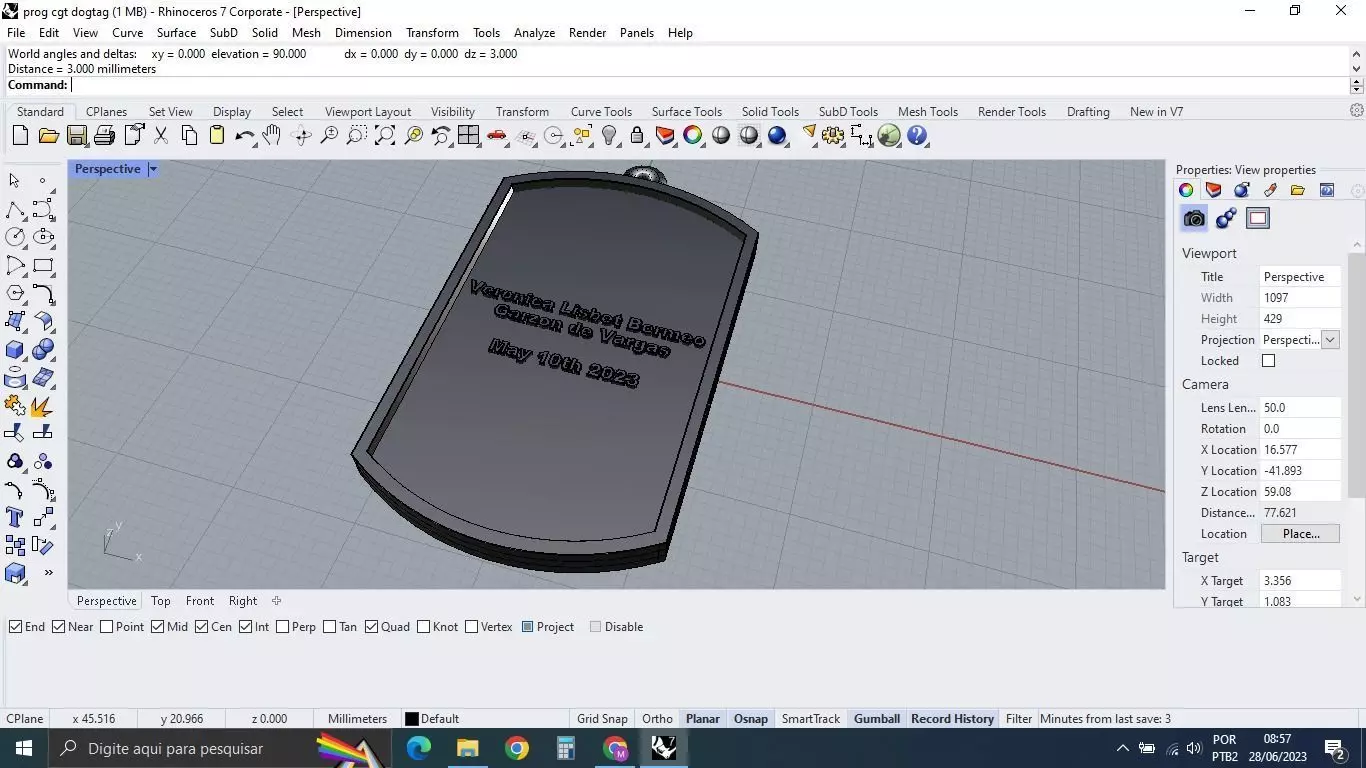
Task: Select the Circle tool in the left sidebar
Action: tap(15, 237)
